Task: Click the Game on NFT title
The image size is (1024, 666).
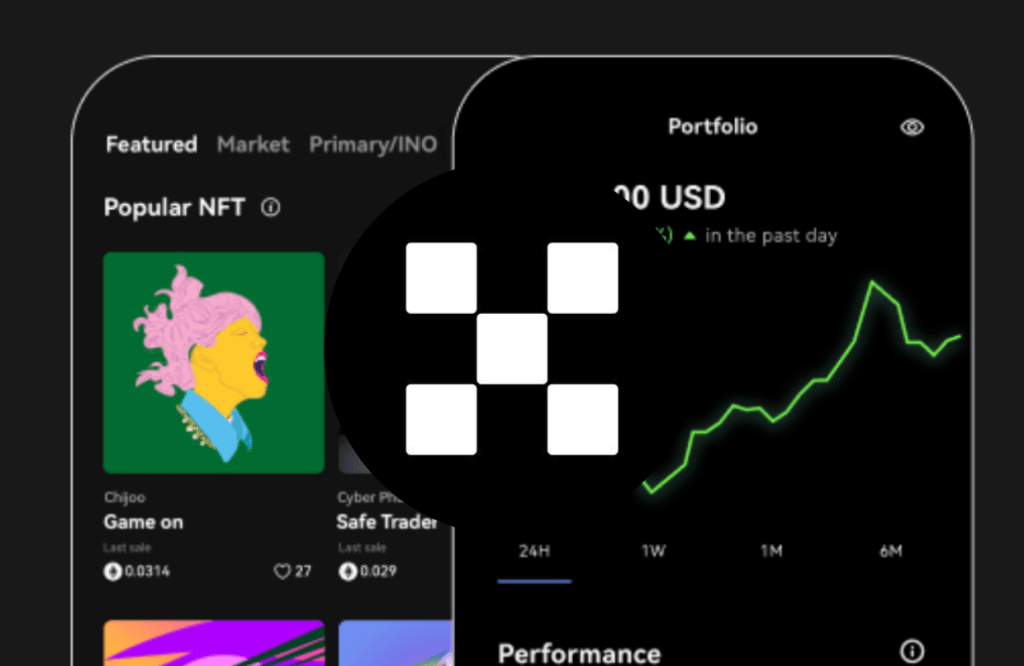Action: tap(143, 522)
